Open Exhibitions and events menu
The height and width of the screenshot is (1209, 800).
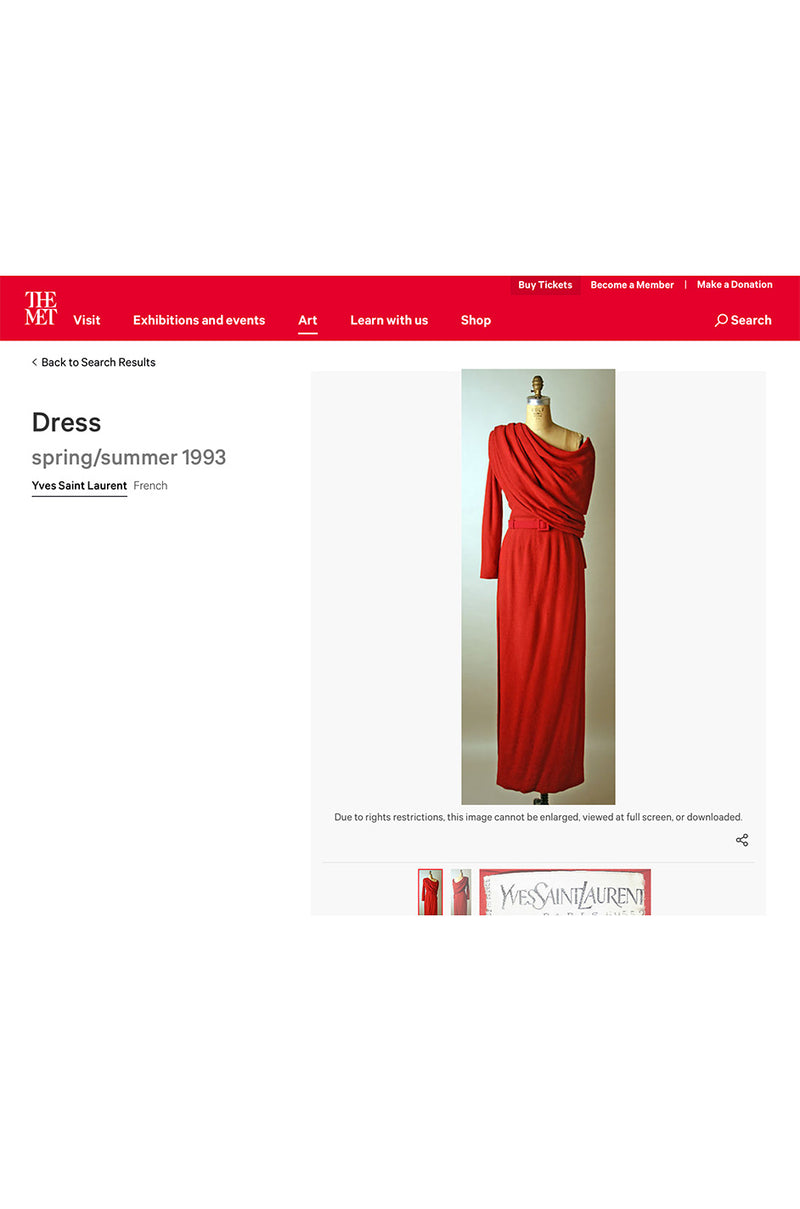(x=199, y=320)
